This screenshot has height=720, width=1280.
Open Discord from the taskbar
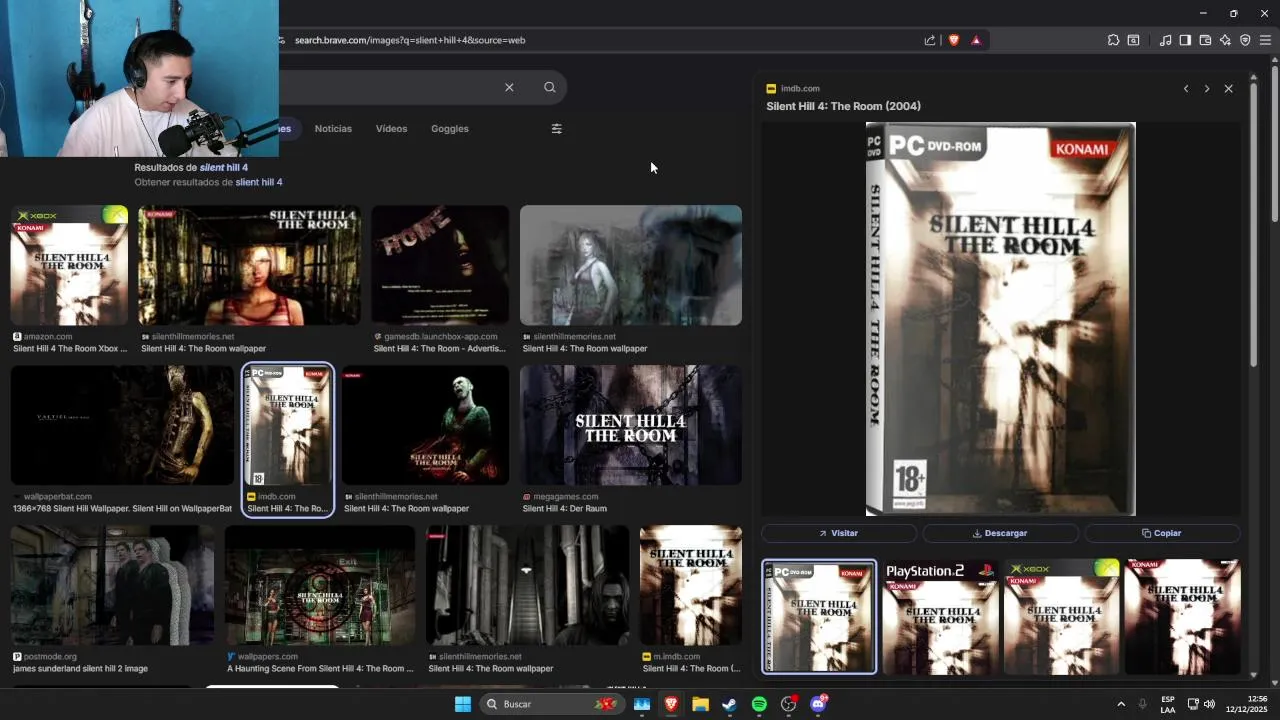818,704
